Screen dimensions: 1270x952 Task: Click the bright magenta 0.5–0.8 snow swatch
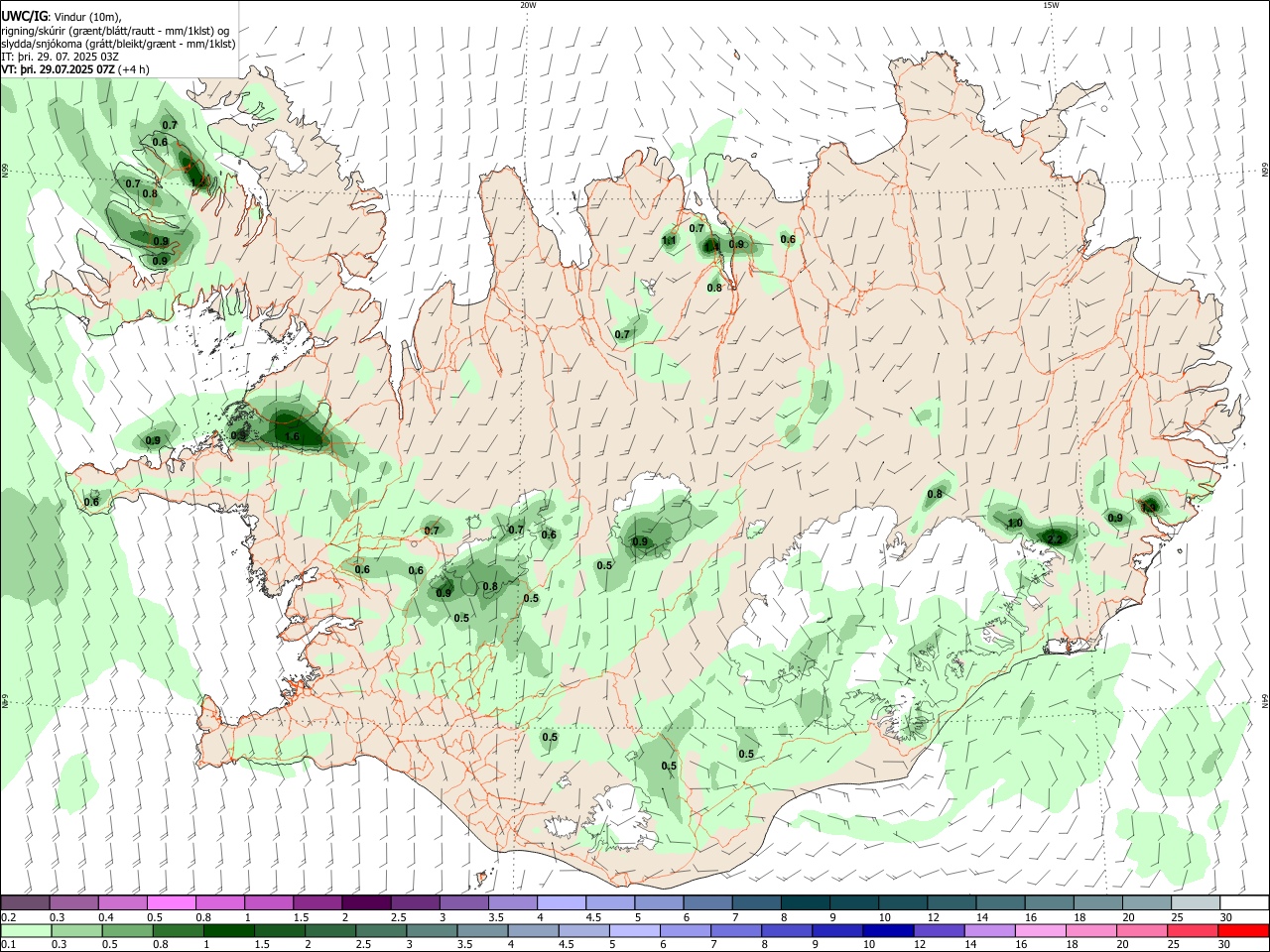pyautogui.click(x=171, y=902)
